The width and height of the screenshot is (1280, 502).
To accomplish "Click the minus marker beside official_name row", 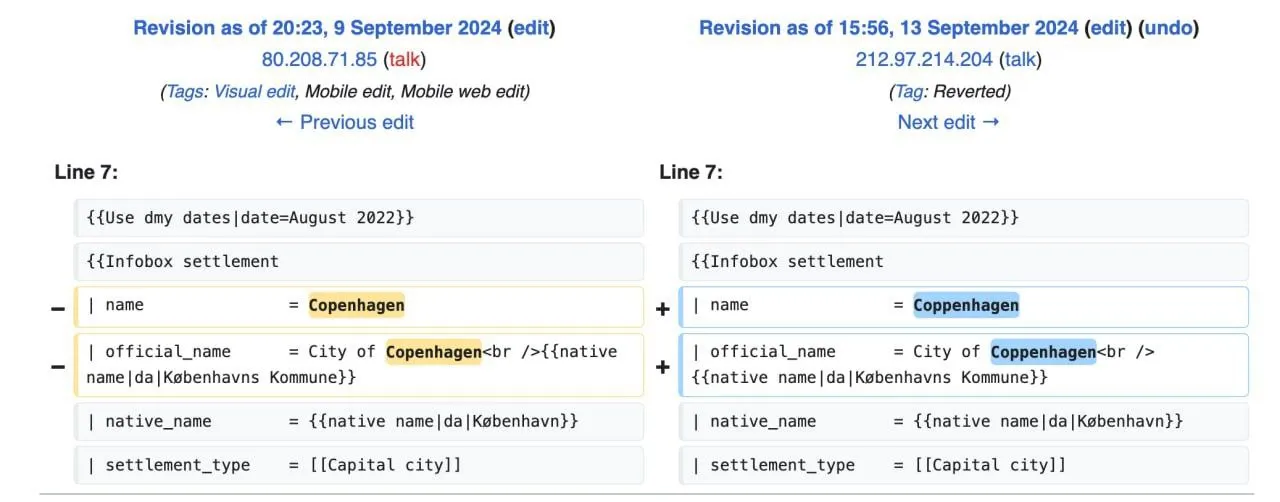I will [x=58, y=366].
